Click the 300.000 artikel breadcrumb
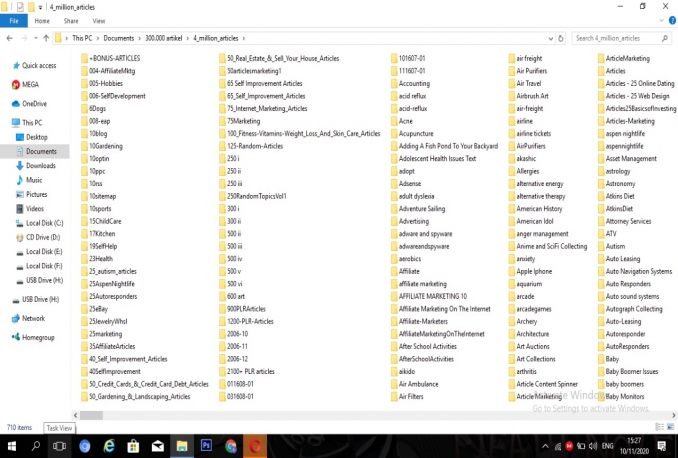 point(164,38)
